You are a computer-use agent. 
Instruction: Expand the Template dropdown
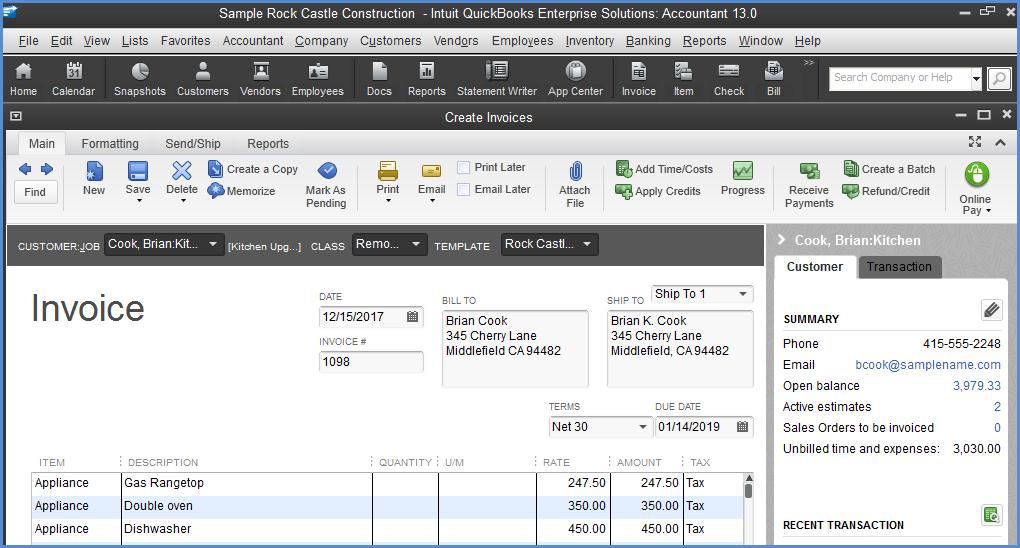coord(587,244)
